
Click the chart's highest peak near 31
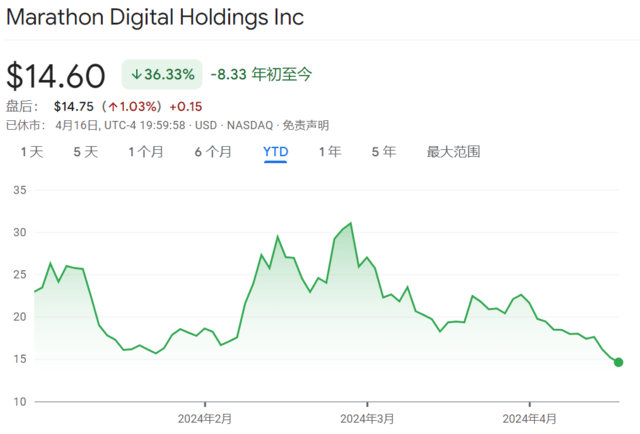click(x=350, y=224)
